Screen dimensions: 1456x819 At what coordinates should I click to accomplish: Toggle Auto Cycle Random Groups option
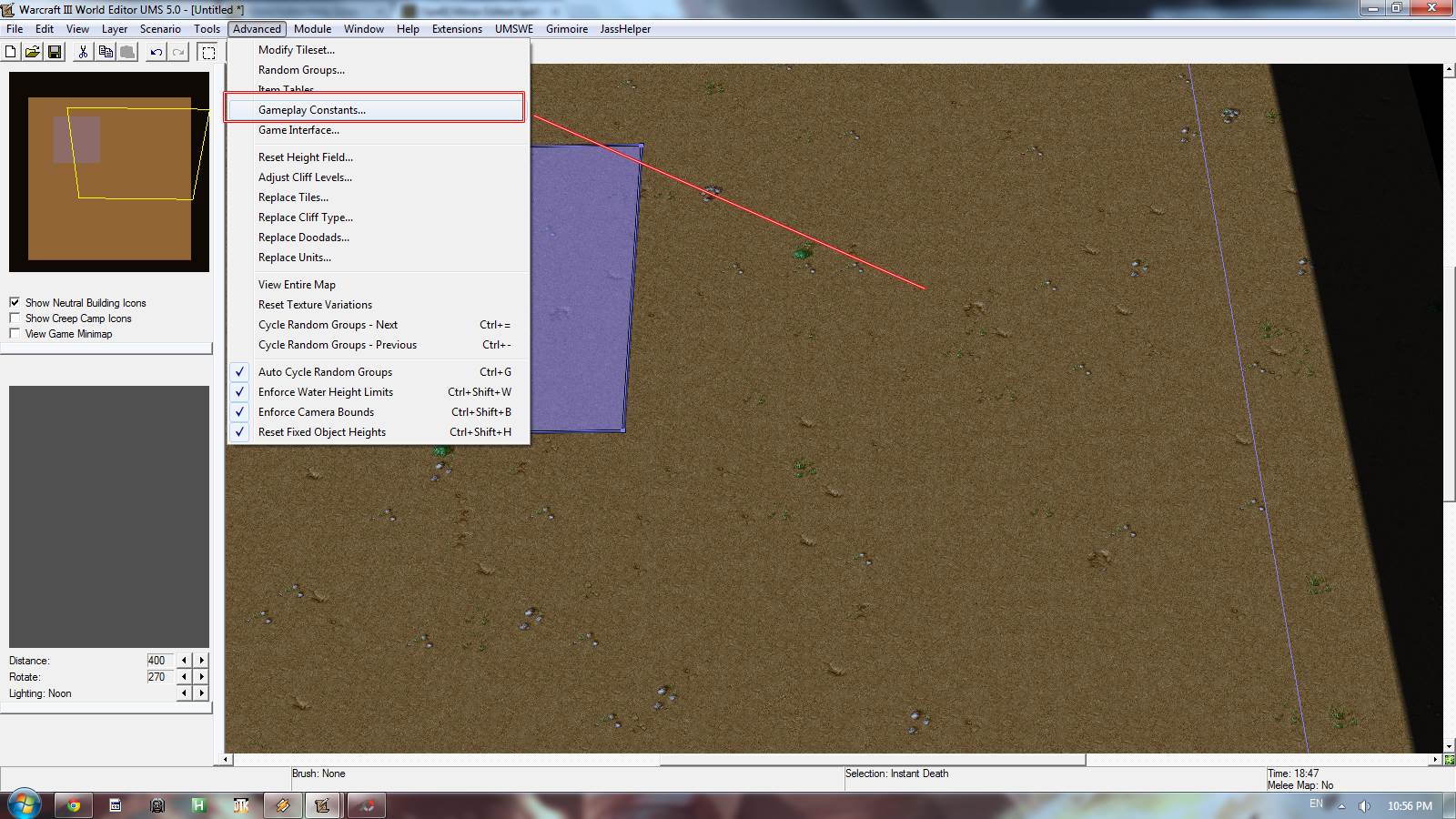click(378, 372)
